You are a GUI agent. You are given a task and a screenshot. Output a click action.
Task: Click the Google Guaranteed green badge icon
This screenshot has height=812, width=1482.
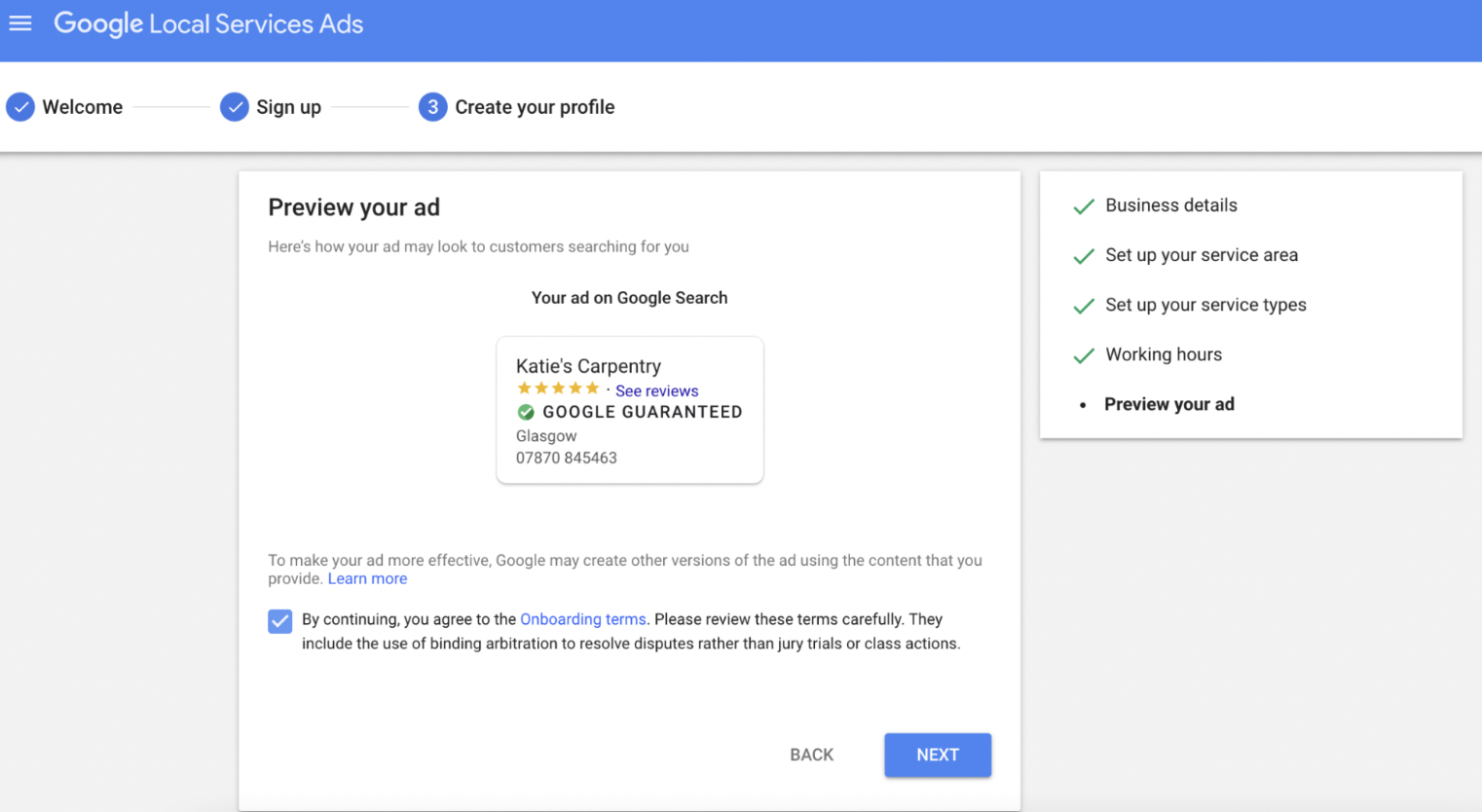[525, 412]
